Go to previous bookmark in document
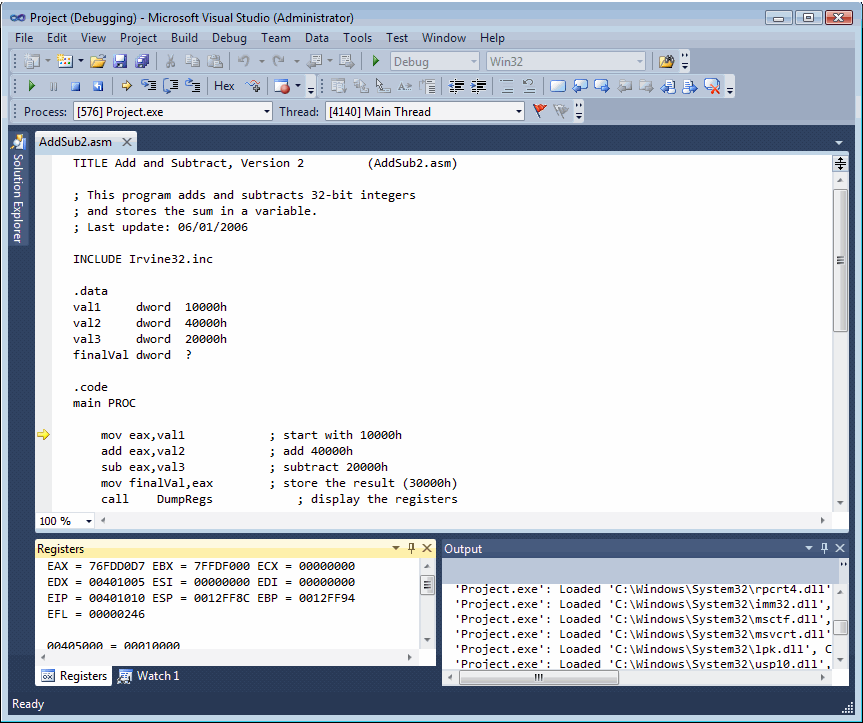Screen dimensions: 863x723 pyautogui.click(x=668, y=86)
